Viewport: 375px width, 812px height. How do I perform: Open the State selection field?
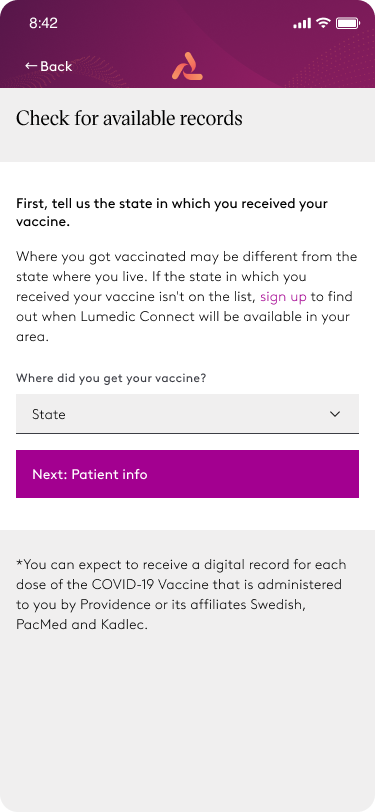point(187,413)
